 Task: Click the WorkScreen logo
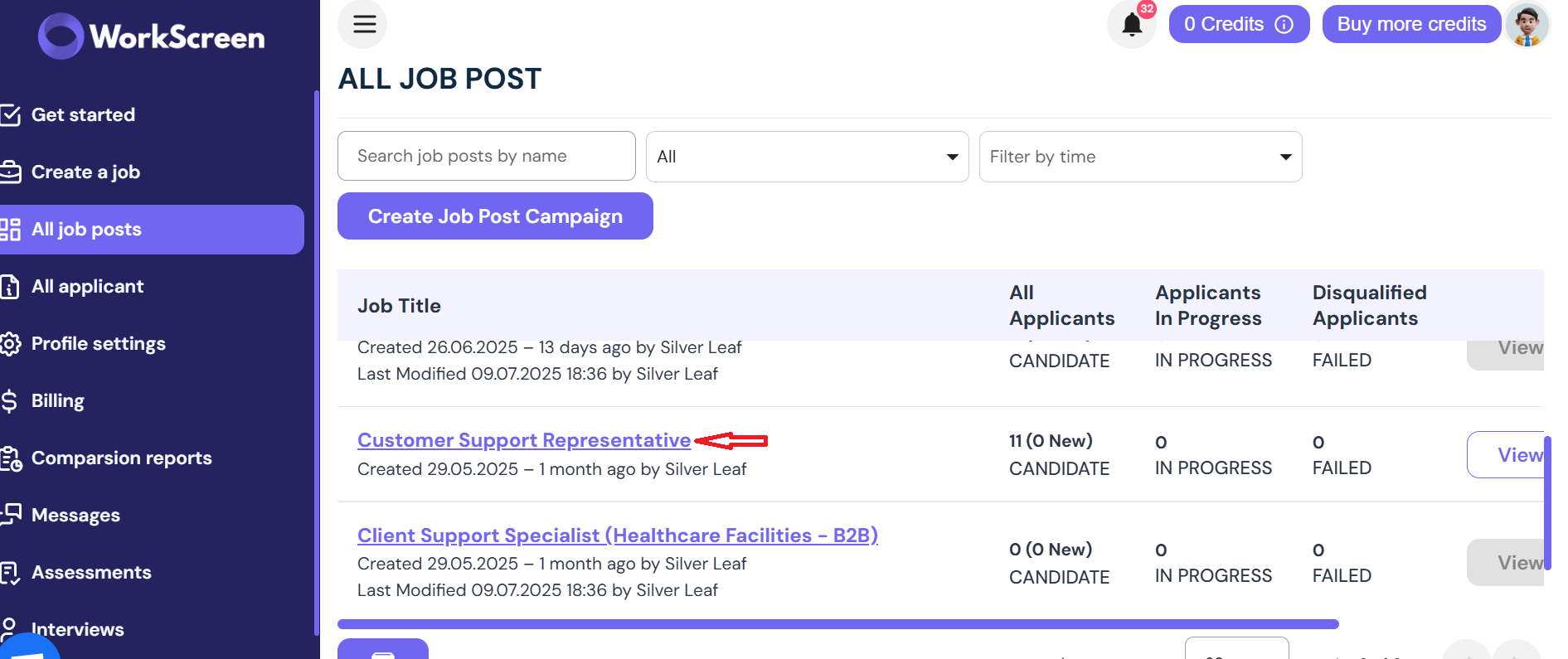152,36
